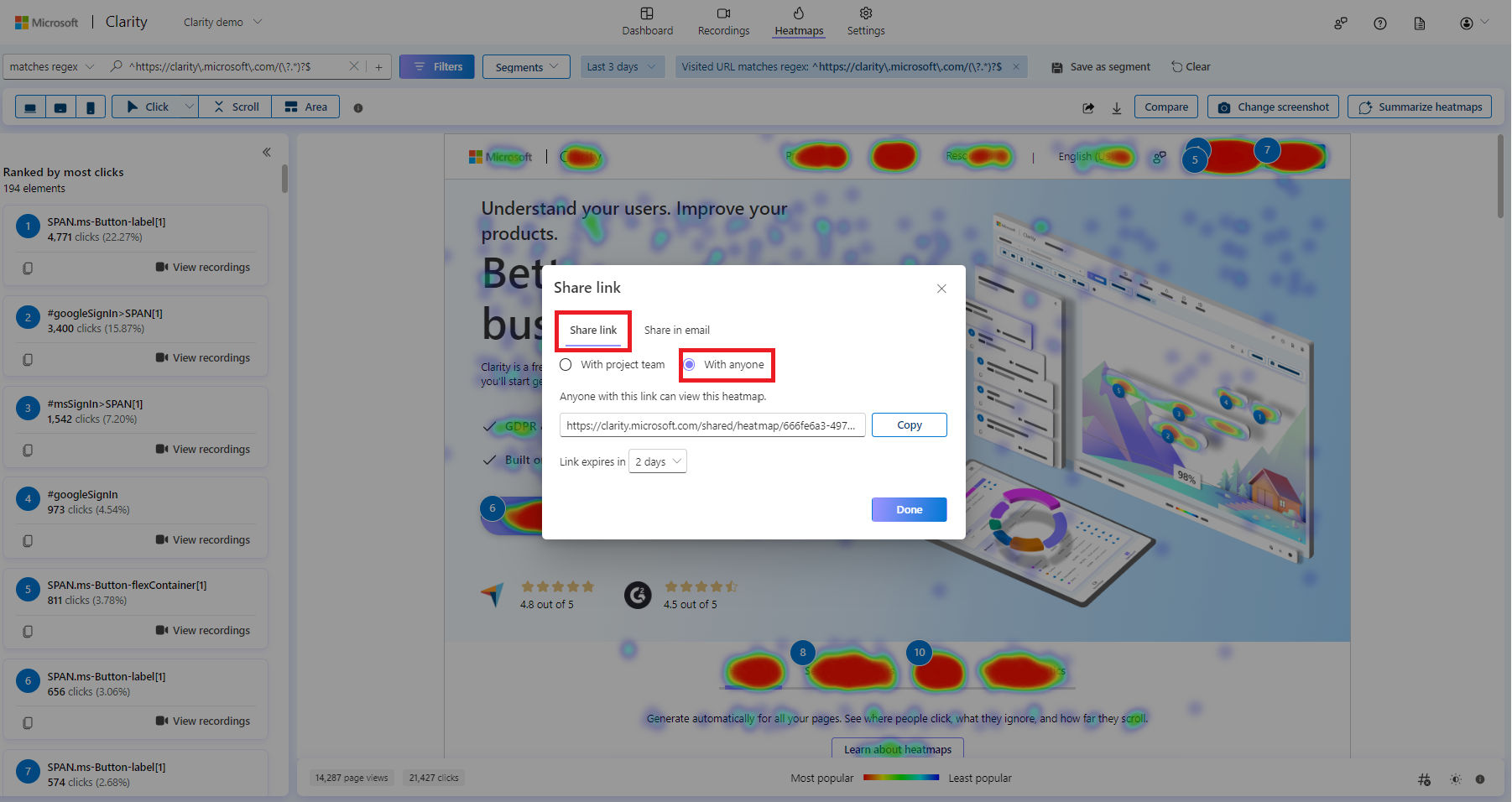Copy selector for SPAN.ms-Button-label[1] 656 clicks
Image resolution: width=1512 pixels, height=802 pixels.
28,722
